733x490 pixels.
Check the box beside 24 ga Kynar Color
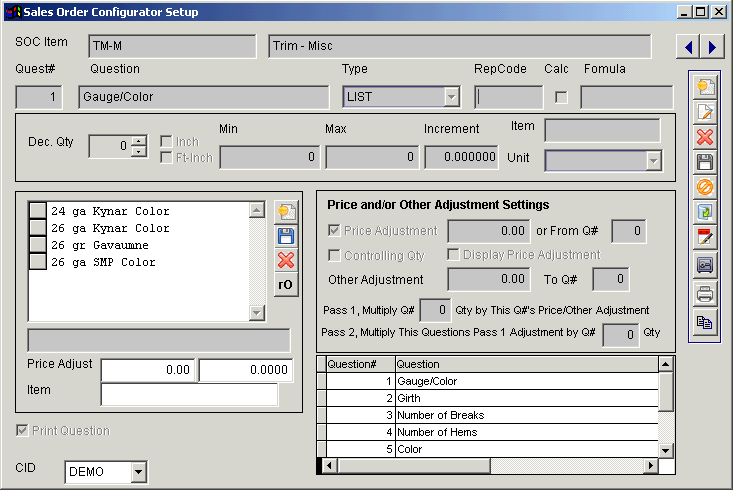click(37, 211)
